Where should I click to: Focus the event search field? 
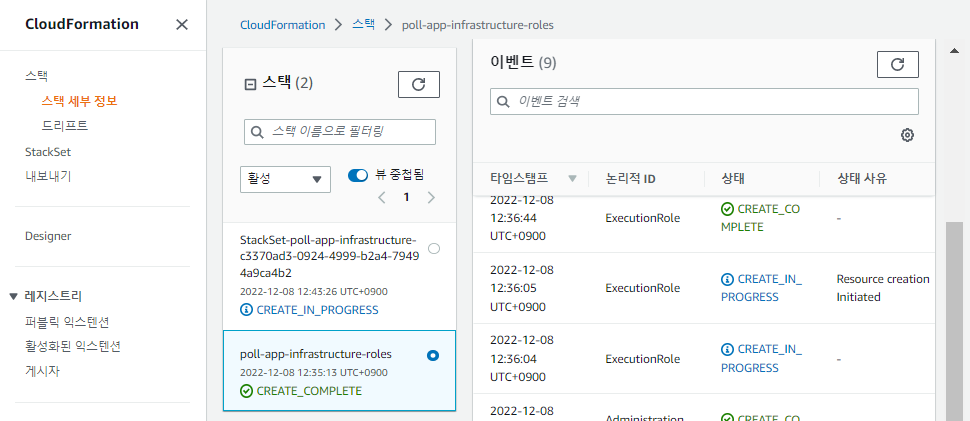(x=704, y=101)
